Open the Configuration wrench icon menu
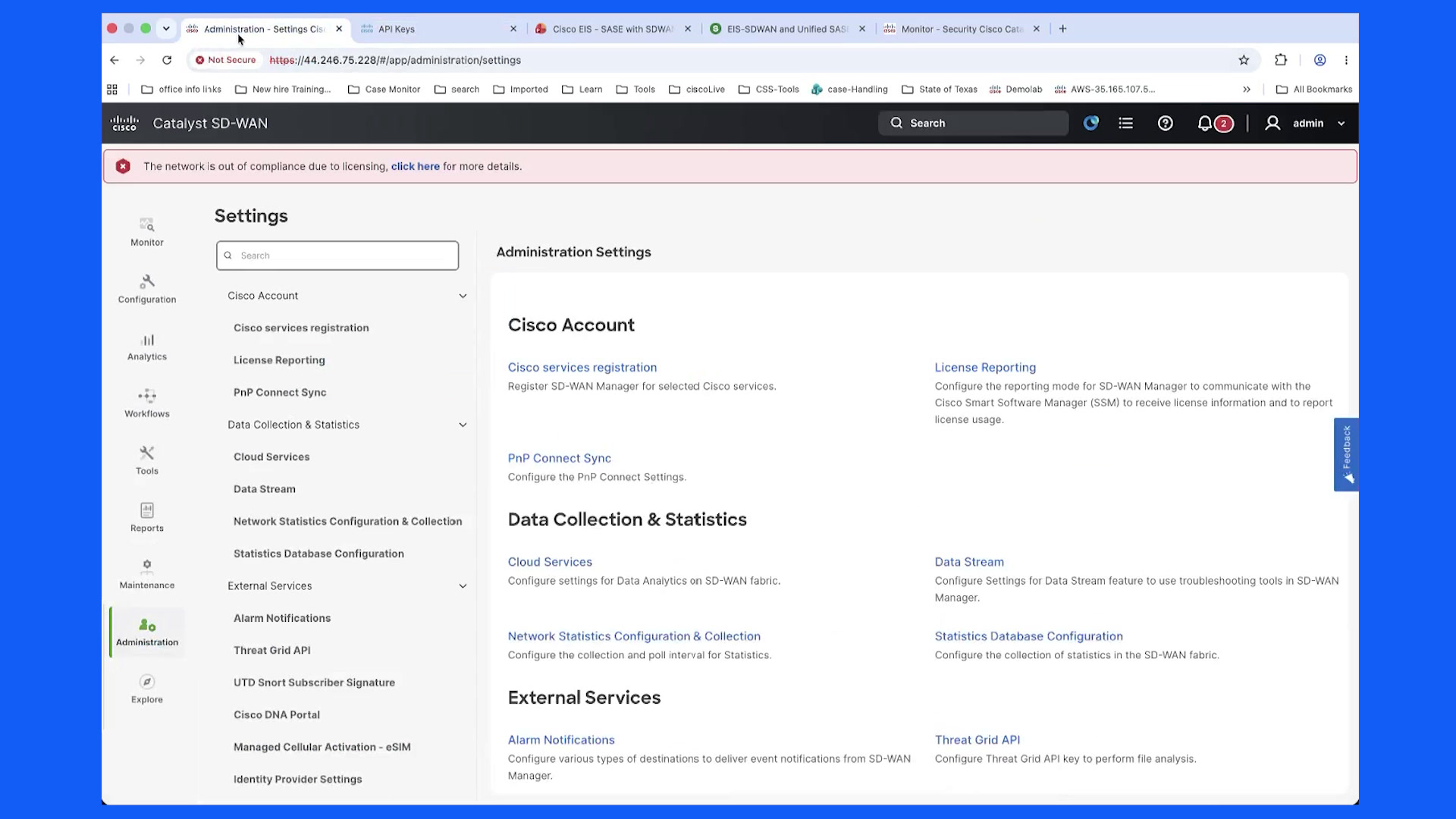 pyautogui.click(x=146, y=289)
